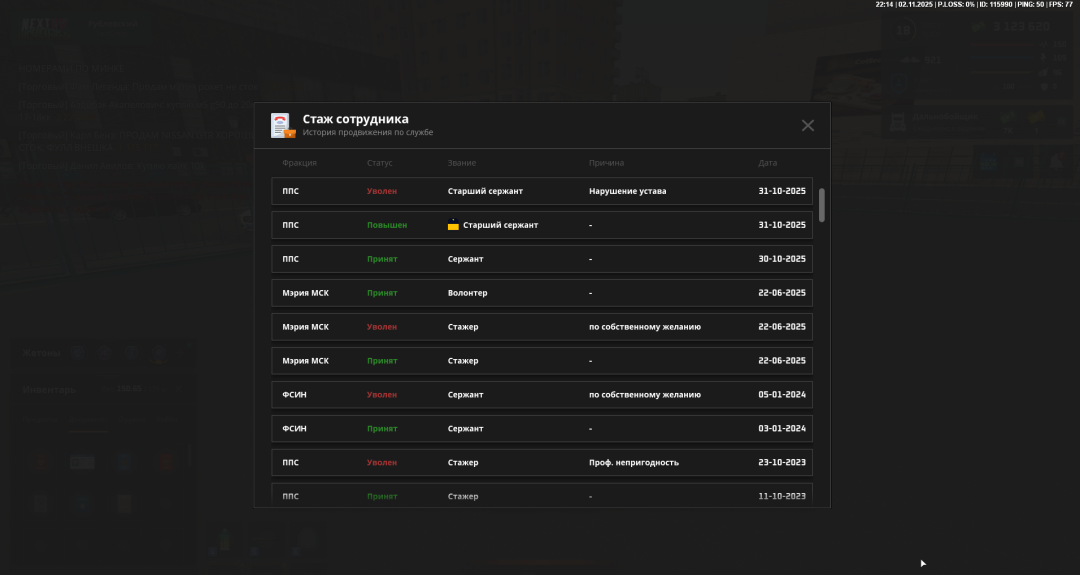Click the rank insignia icon near "Старший сержант"
The width and height of the screenshot is (1080, 575).
point(453,225)
